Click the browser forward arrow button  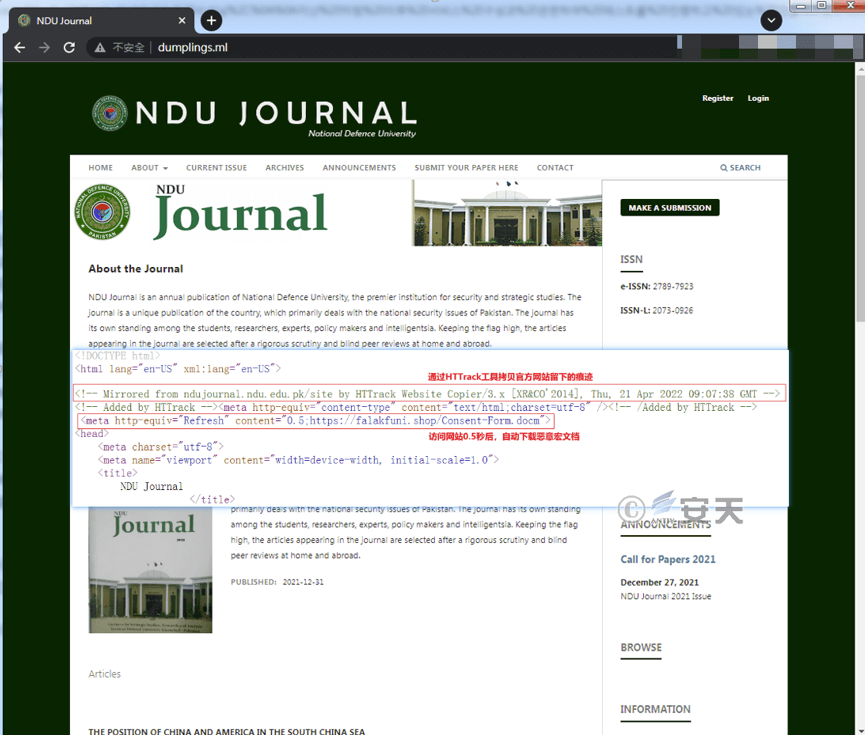(x=44, y=47)
